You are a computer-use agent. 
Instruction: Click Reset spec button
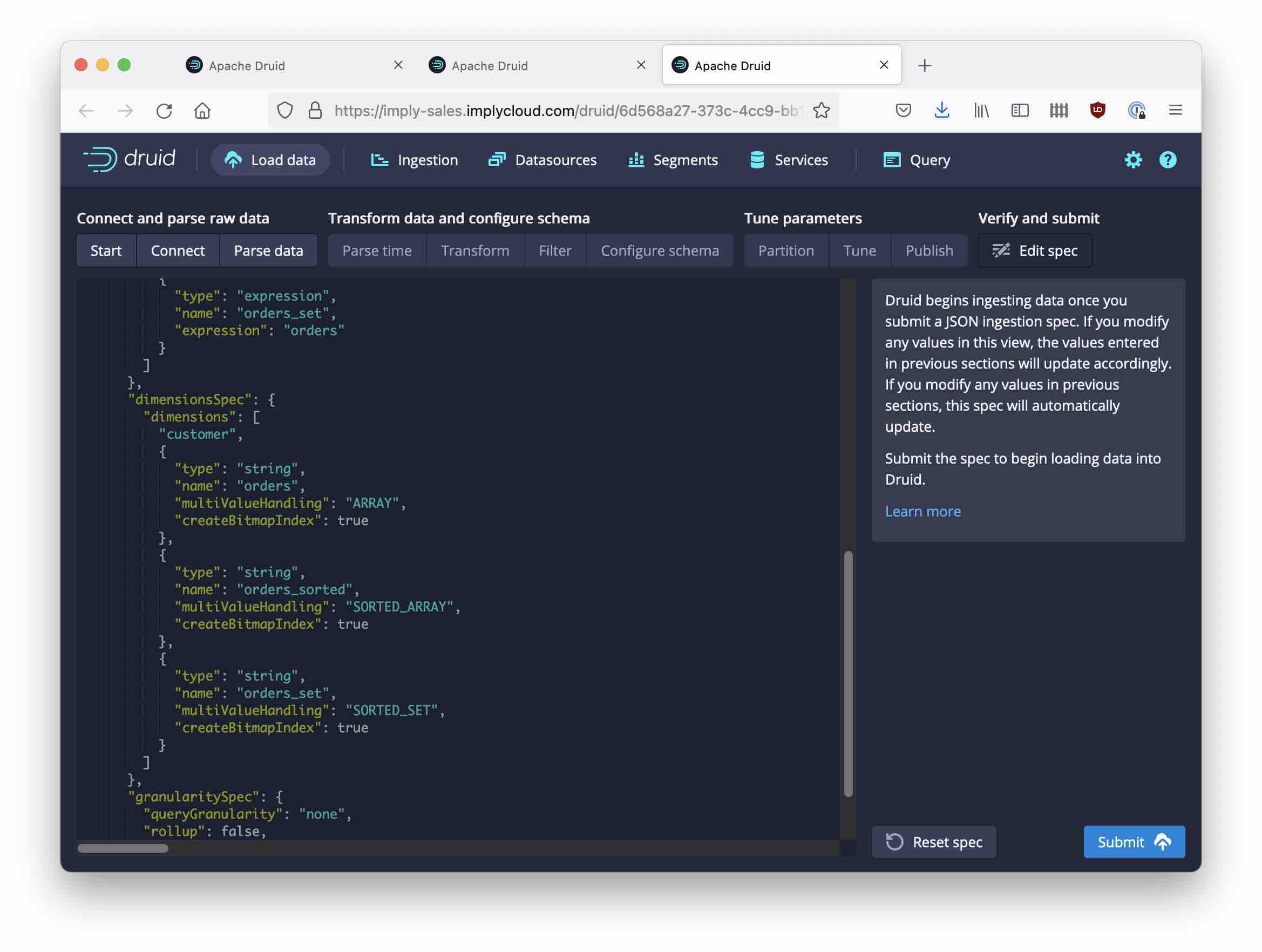934,842
